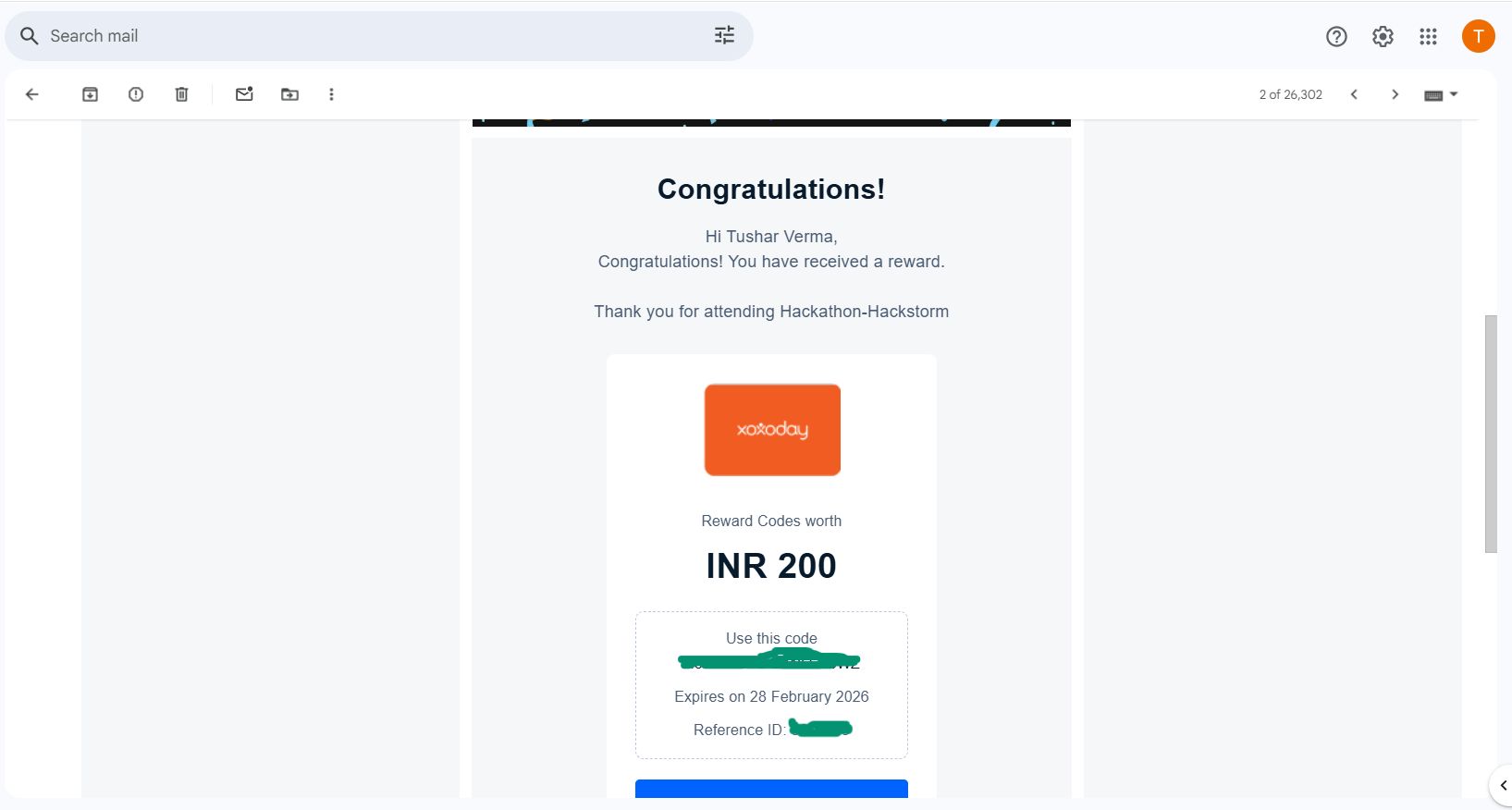The width and height of the screenshot is (1512, 810).
Task: Archive this email
Action: (90, 94)
